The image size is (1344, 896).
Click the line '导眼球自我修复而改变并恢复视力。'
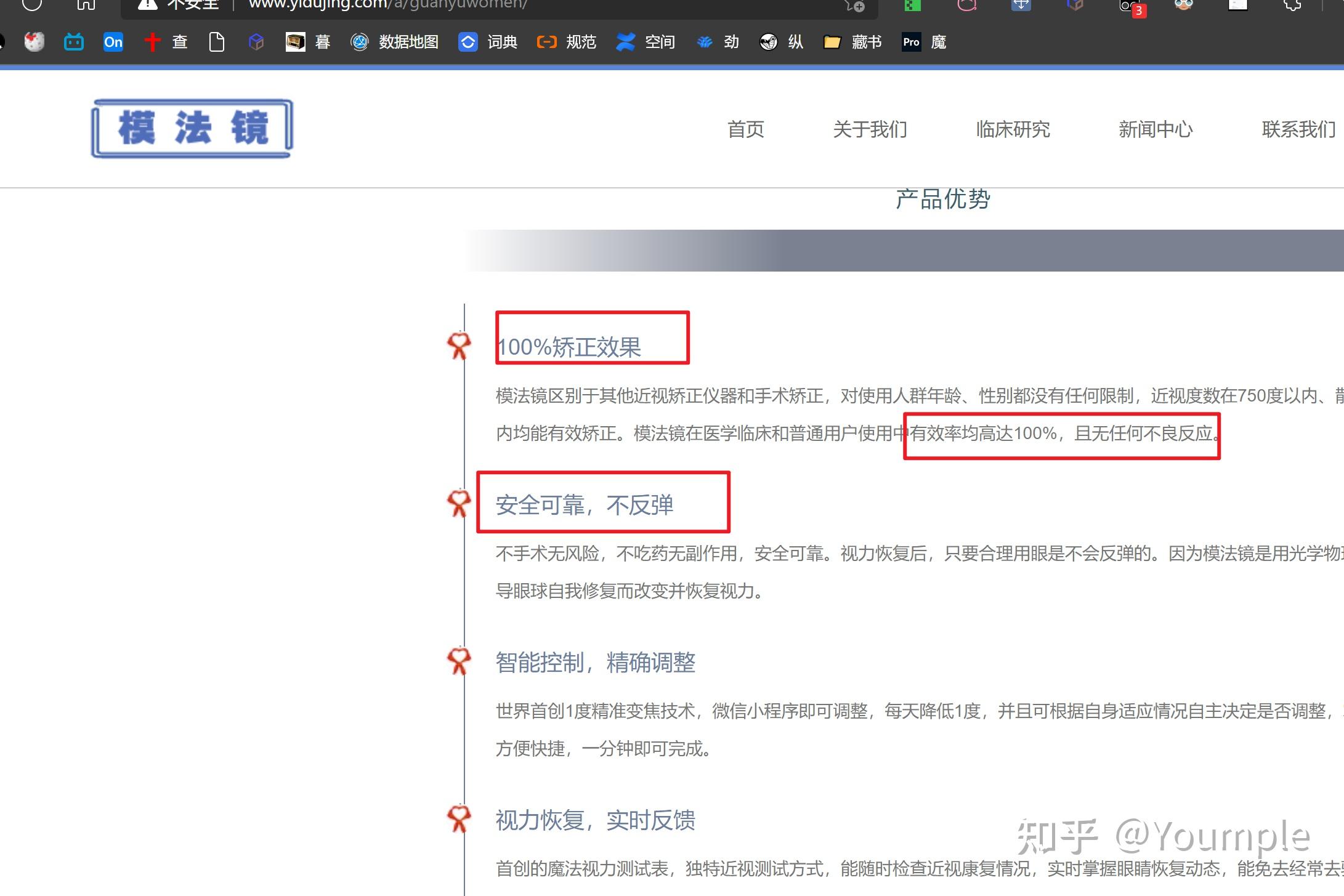click(x=630, y=591)
